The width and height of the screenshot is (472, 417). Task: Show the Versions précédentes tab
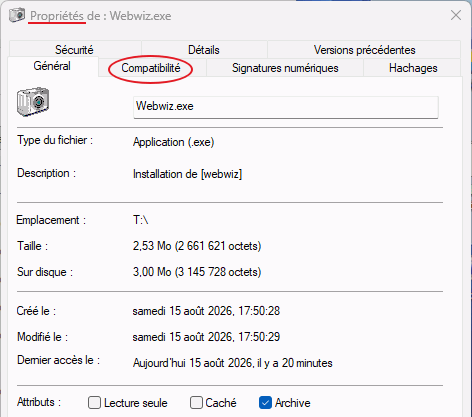(x=364, y=50)
